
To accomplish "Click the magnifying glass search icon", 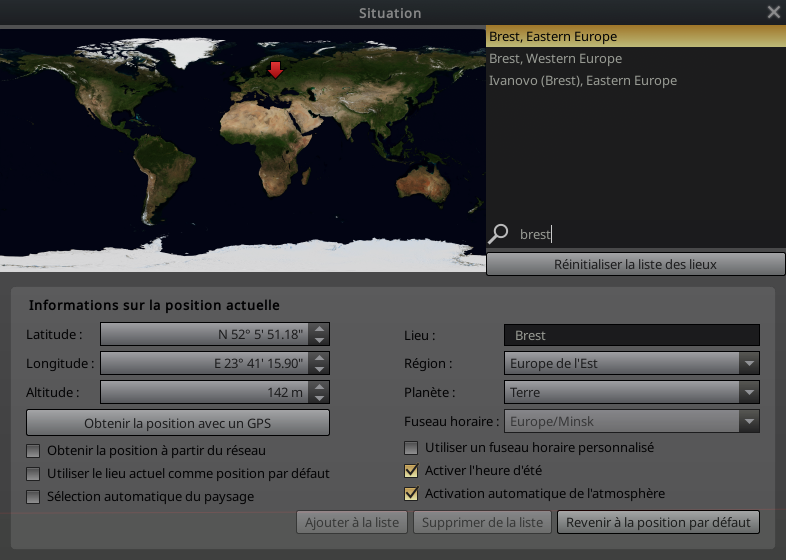I will (x=498, y=234).
